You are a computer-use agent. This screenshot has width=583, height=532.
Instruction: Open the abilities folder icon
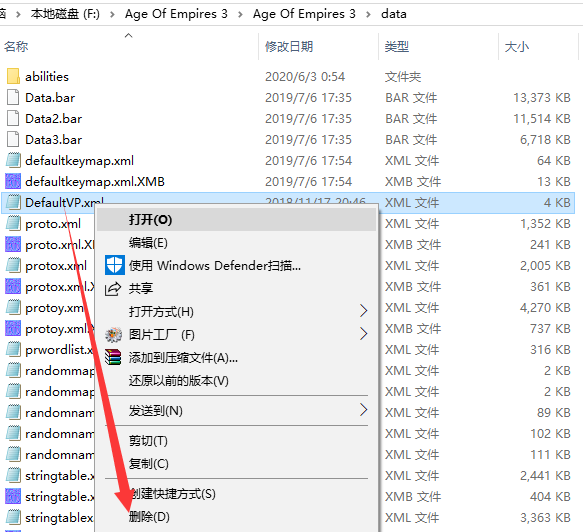coord(13,76)
